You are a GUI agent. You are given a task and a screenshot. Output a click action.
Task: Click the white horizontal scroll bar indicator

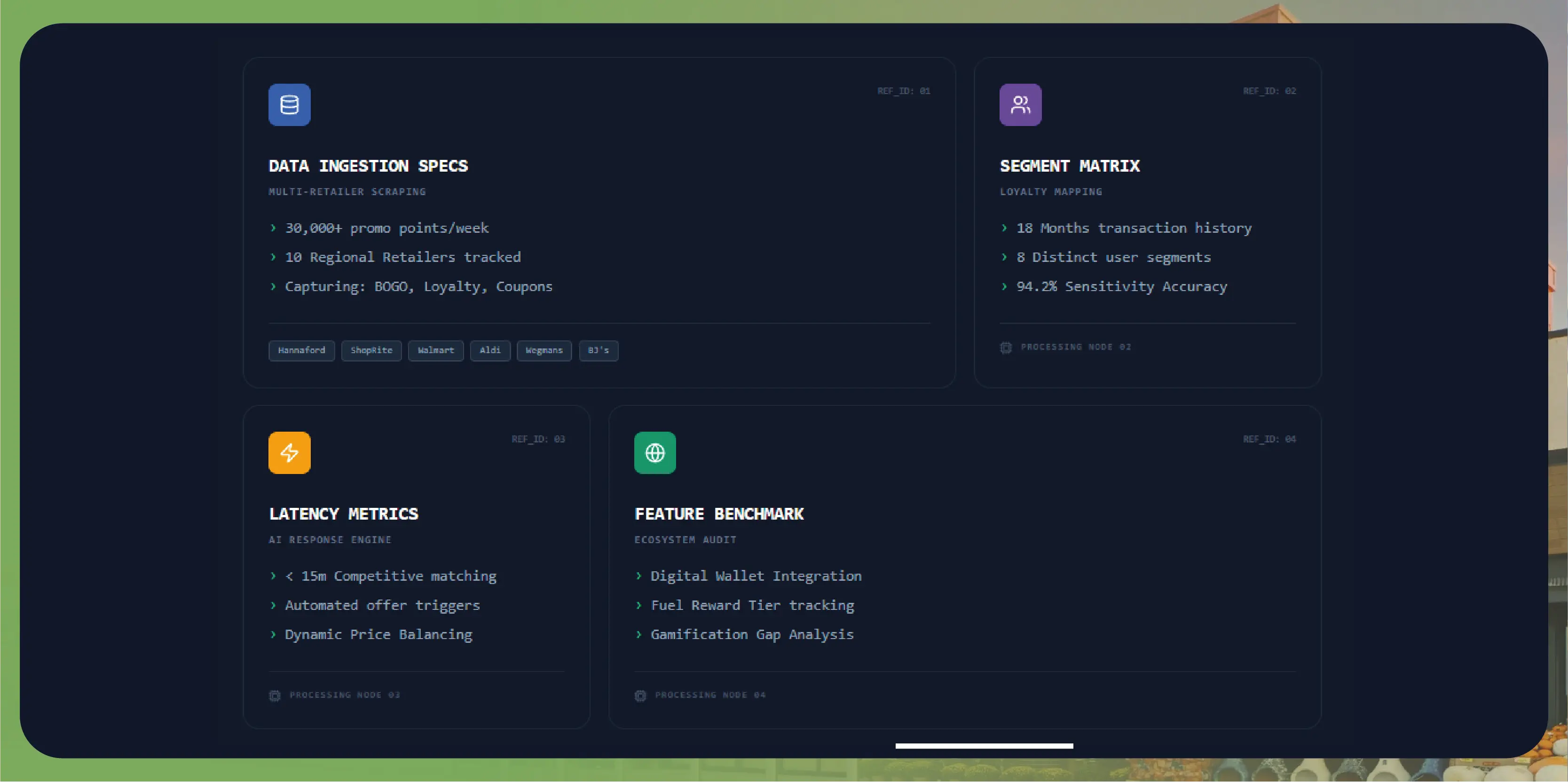(984, 745)
